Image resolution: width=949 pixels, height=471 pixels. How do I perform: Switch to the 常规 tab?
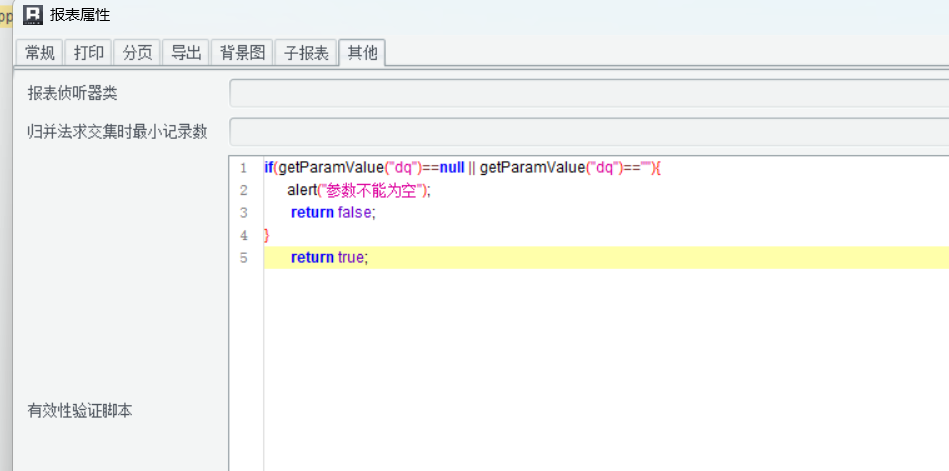coord(41,53)
